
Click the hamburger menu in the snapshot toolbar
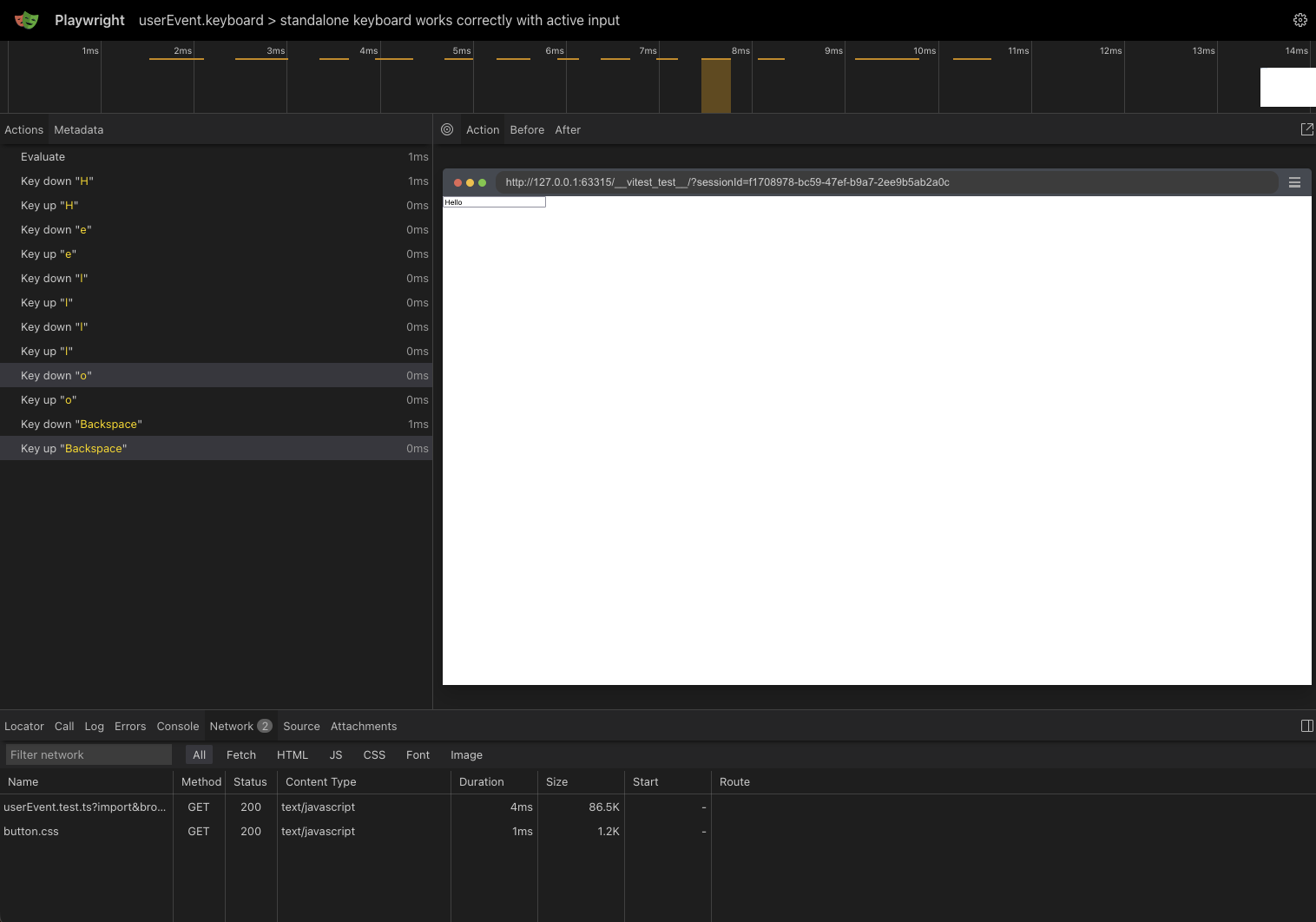coord(1294,182)
